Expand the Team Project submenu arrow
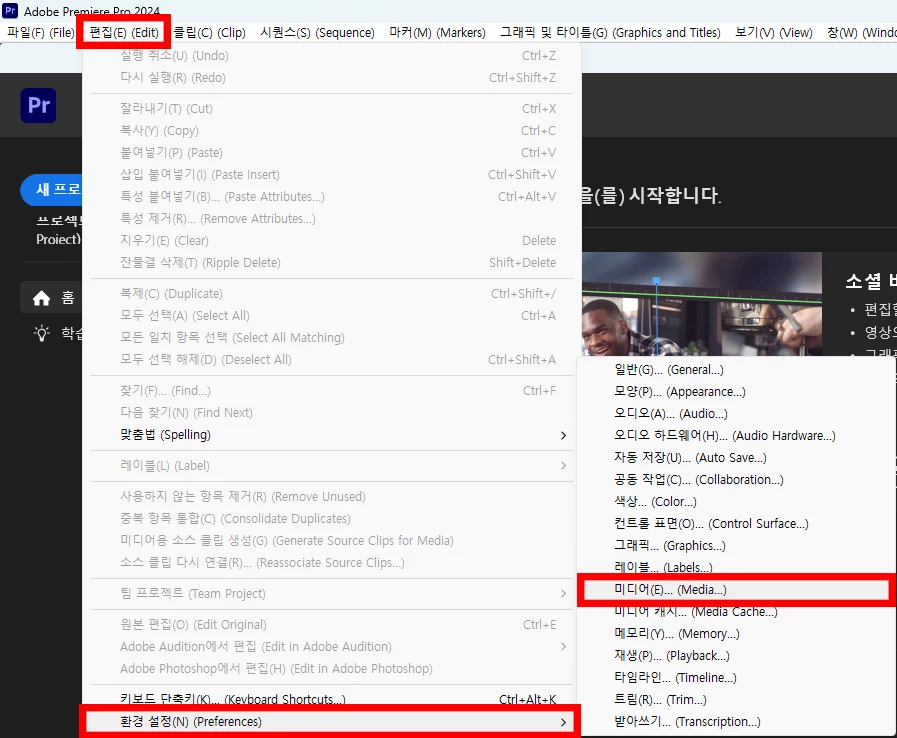 [563, 594]
